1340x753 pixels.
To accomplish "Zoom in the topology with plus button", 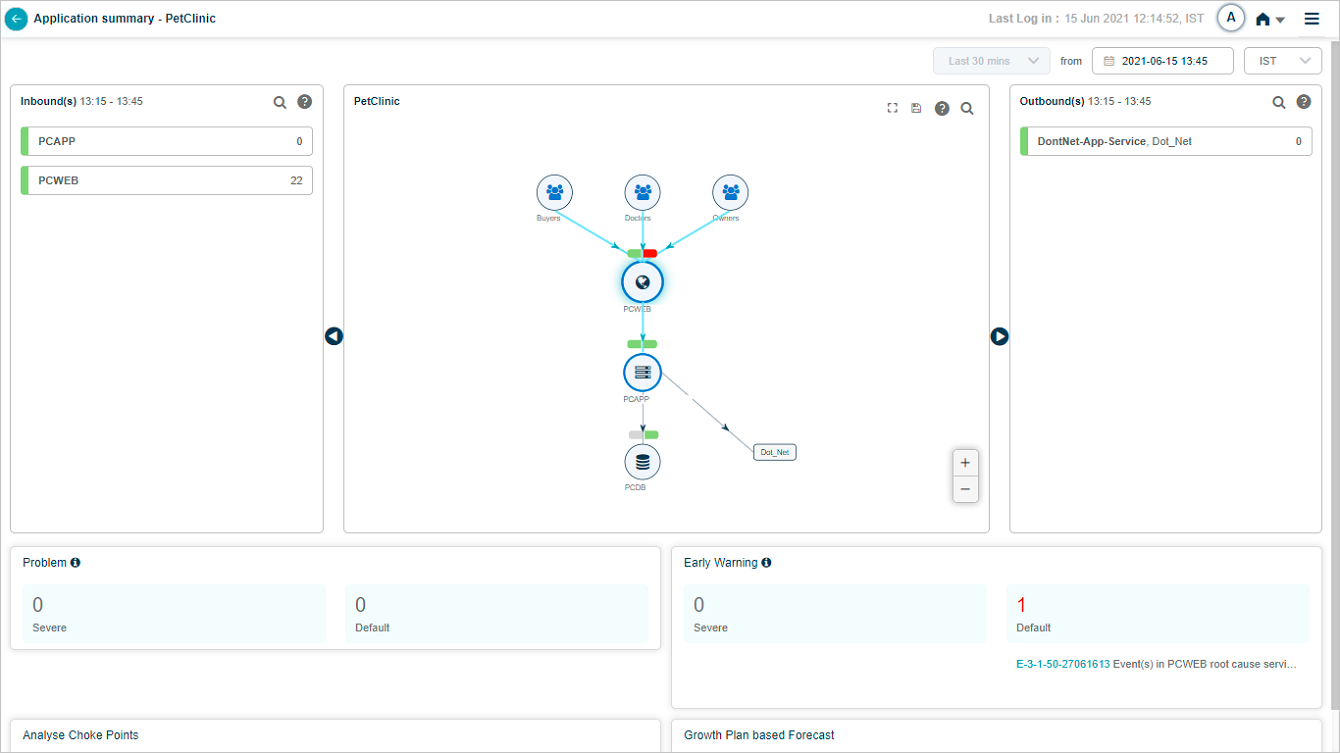I will pos(964,463).
